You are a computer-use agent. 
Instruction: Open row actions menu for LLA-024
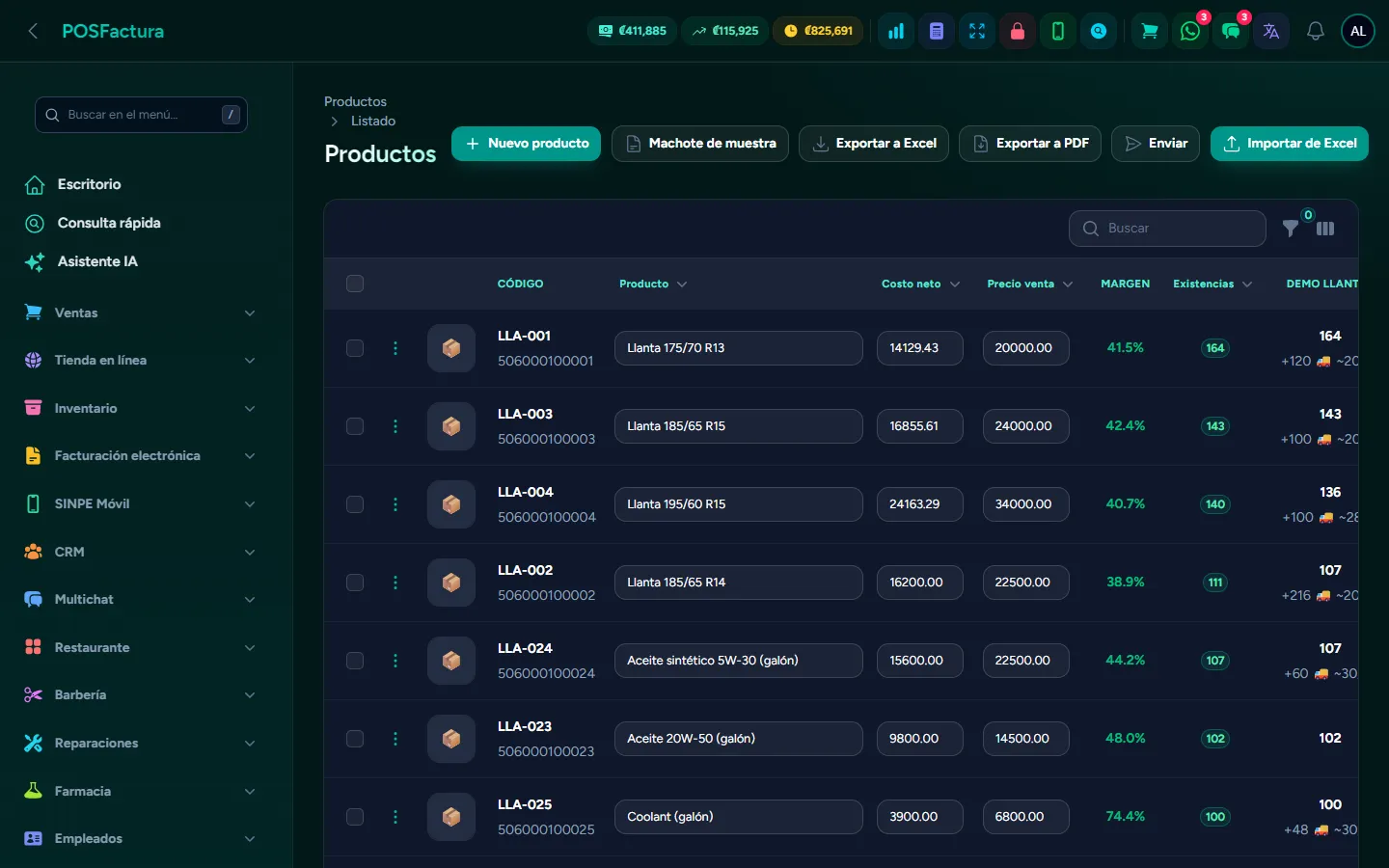(395, 661)
